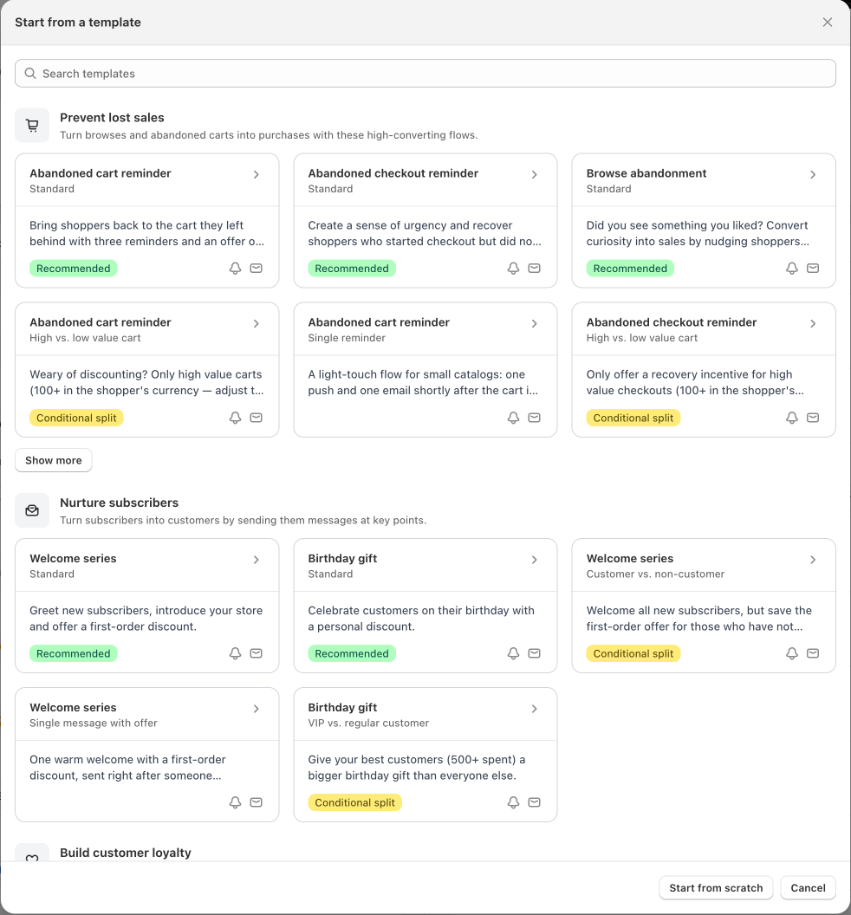Click mail icon on Birthday gift VIP vs. regular card

[535, 802]
